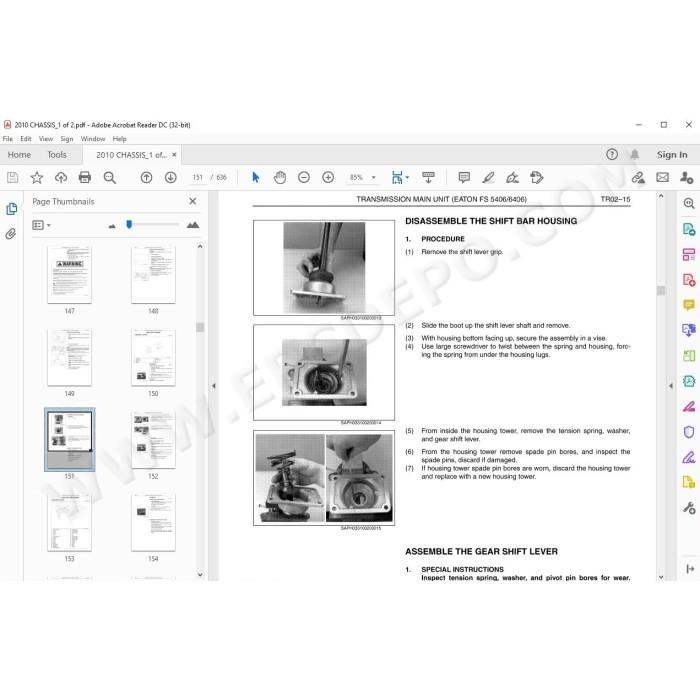Open the Window menu

(x=93, y=139)
